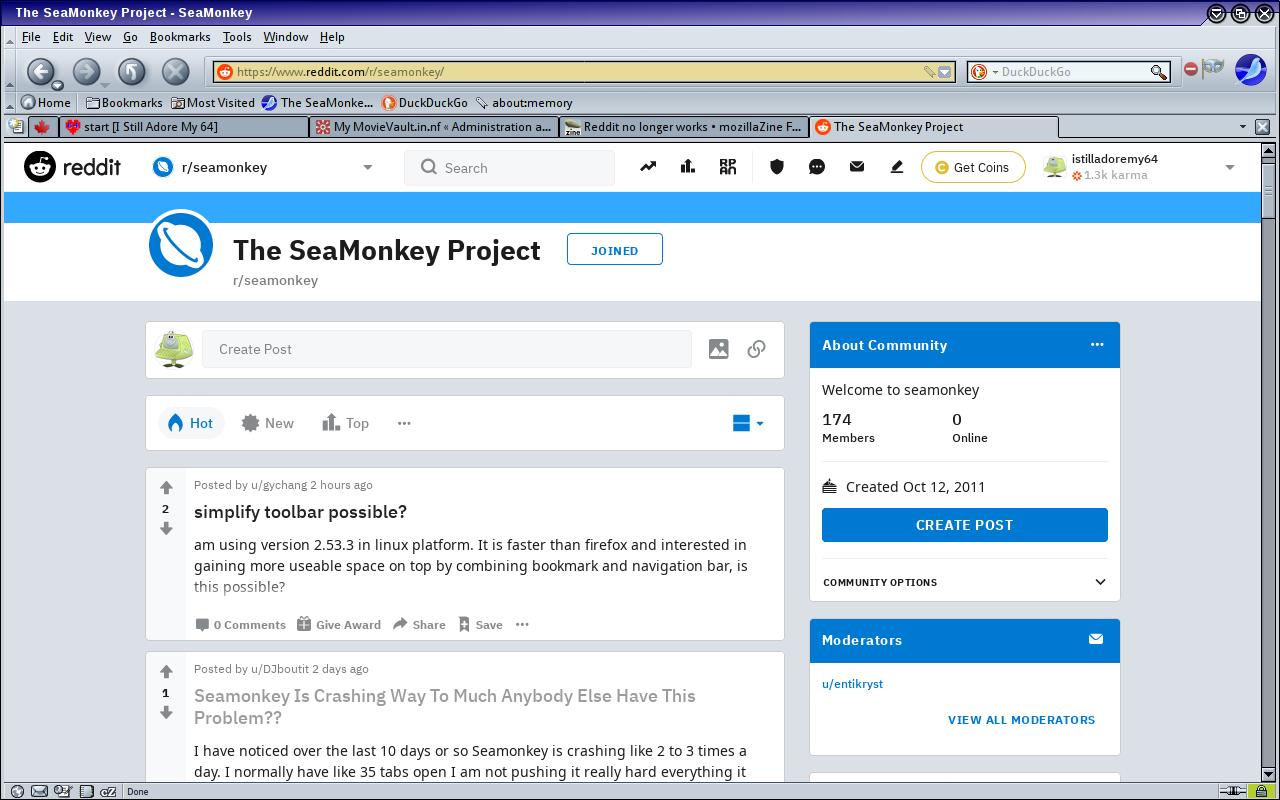Click the Create Post text field
The height and width of the screenshot is (800, 1280).
tap(447, 349)
